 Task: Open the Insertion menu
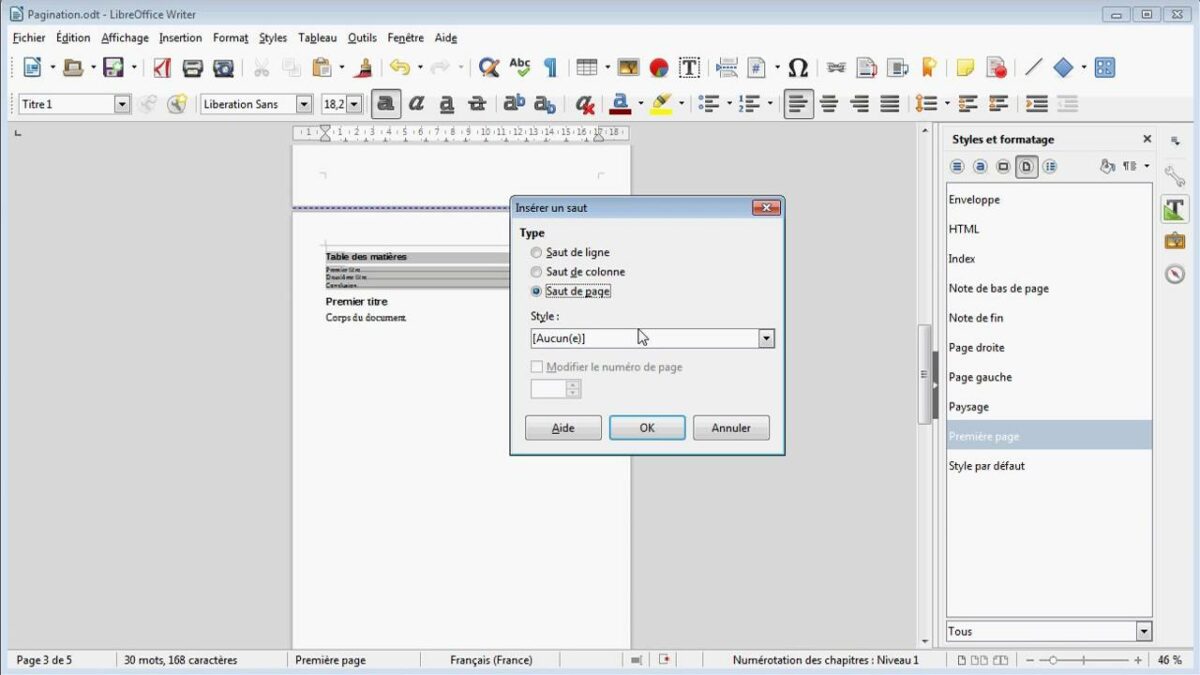[x=180, y=38]
